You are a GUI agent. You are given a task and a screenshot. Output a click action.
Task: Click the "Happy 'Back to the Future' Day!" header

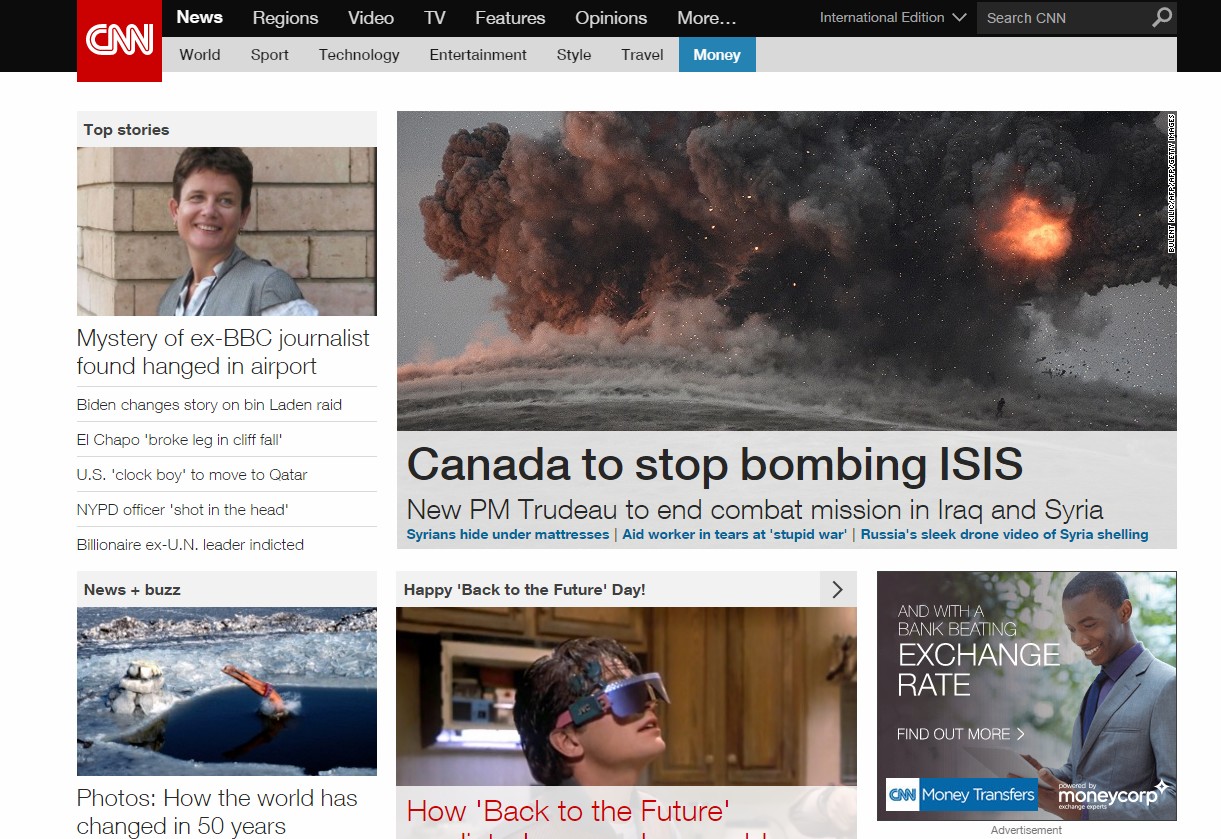coord(524,590)
